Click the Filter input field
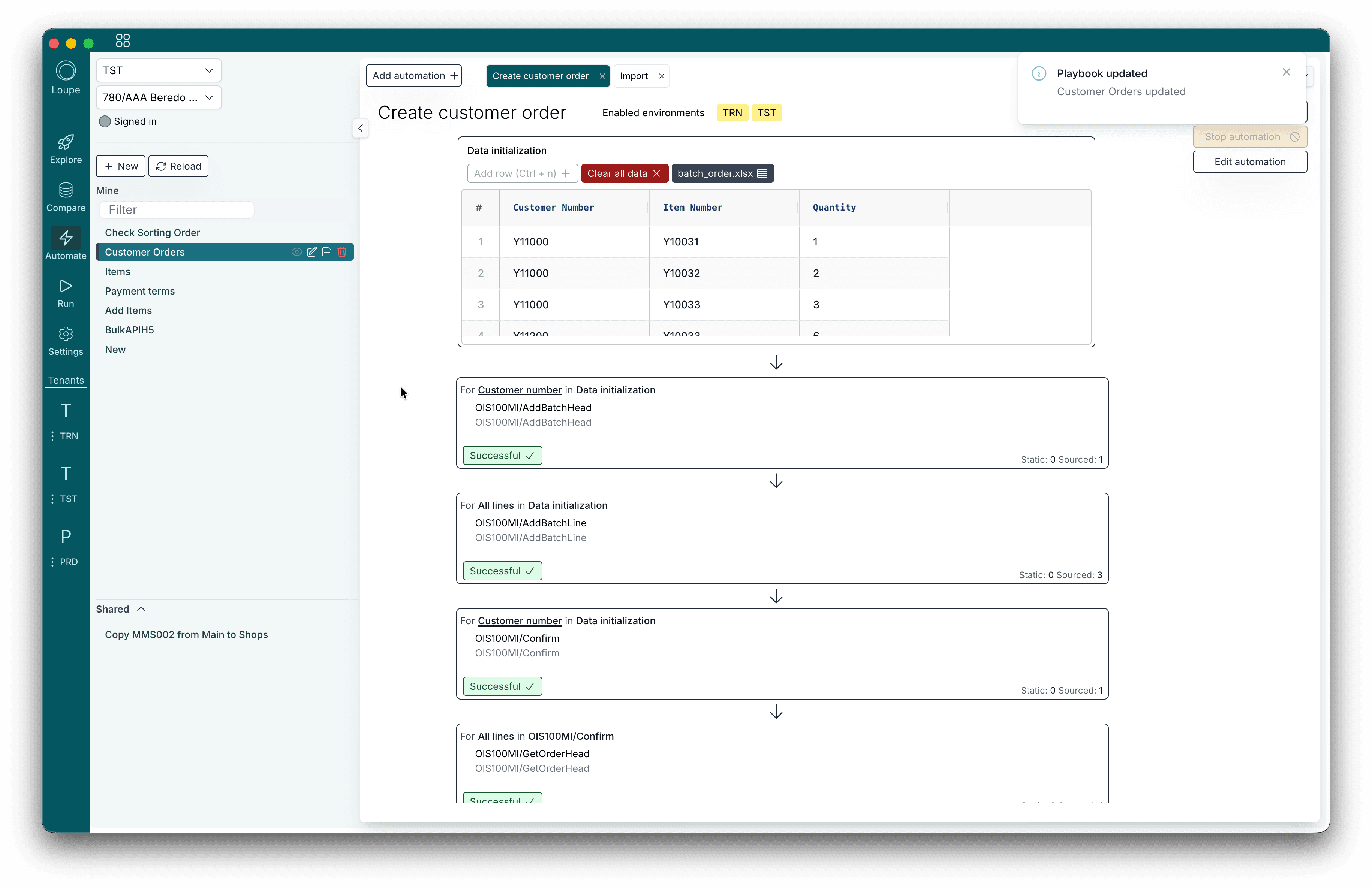 [177, 210]
